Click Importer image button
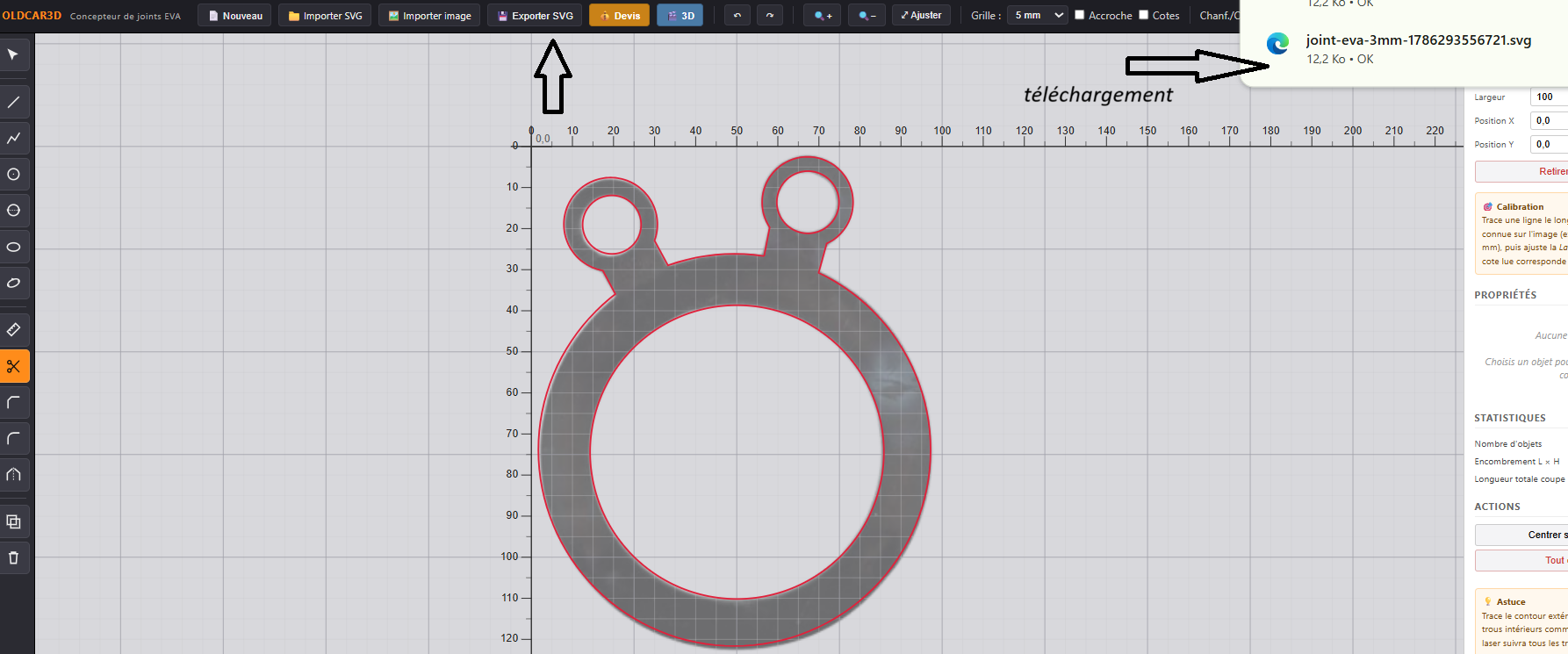The height and width of the screenshot is (654, 1568). (430, 16)
